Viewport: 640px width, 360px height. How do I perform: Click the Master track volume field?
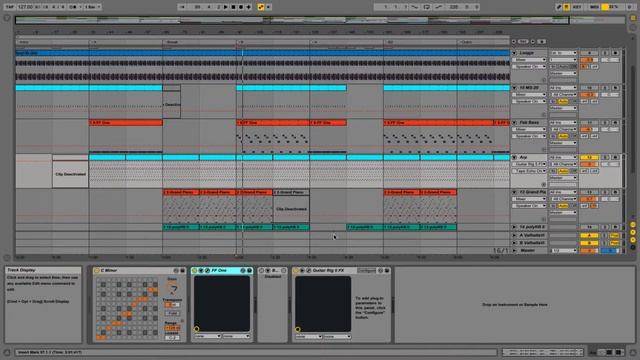coord(589,250)
